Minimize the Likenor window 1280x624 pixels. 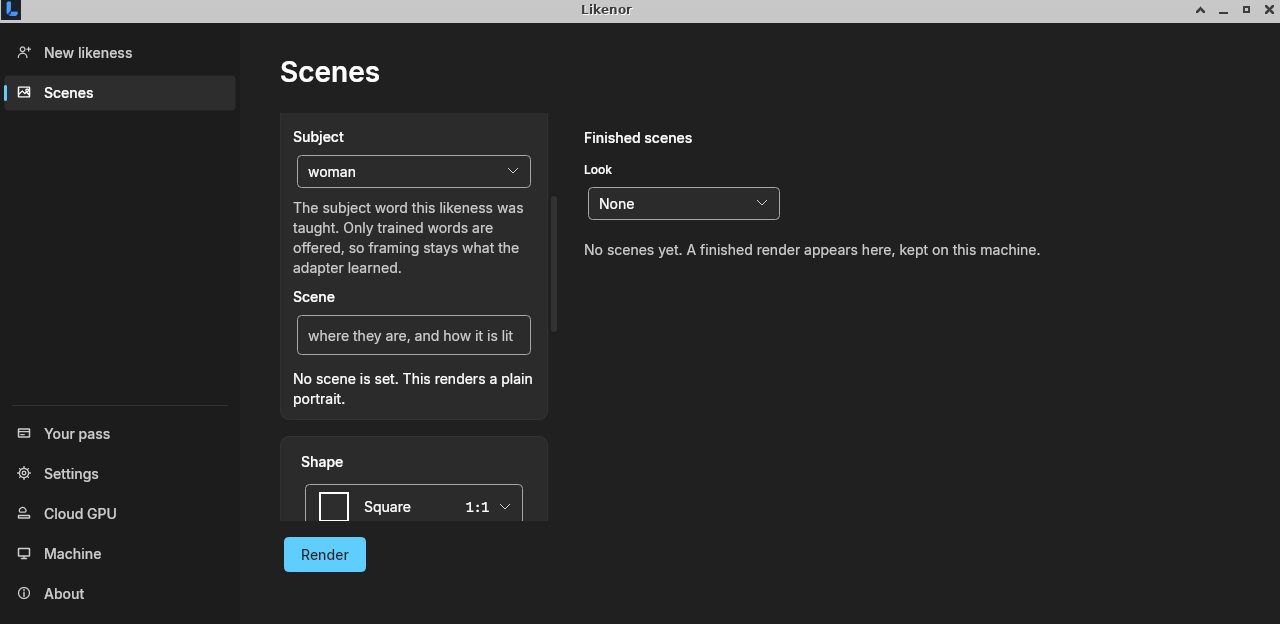click(x=1224, y=10)
